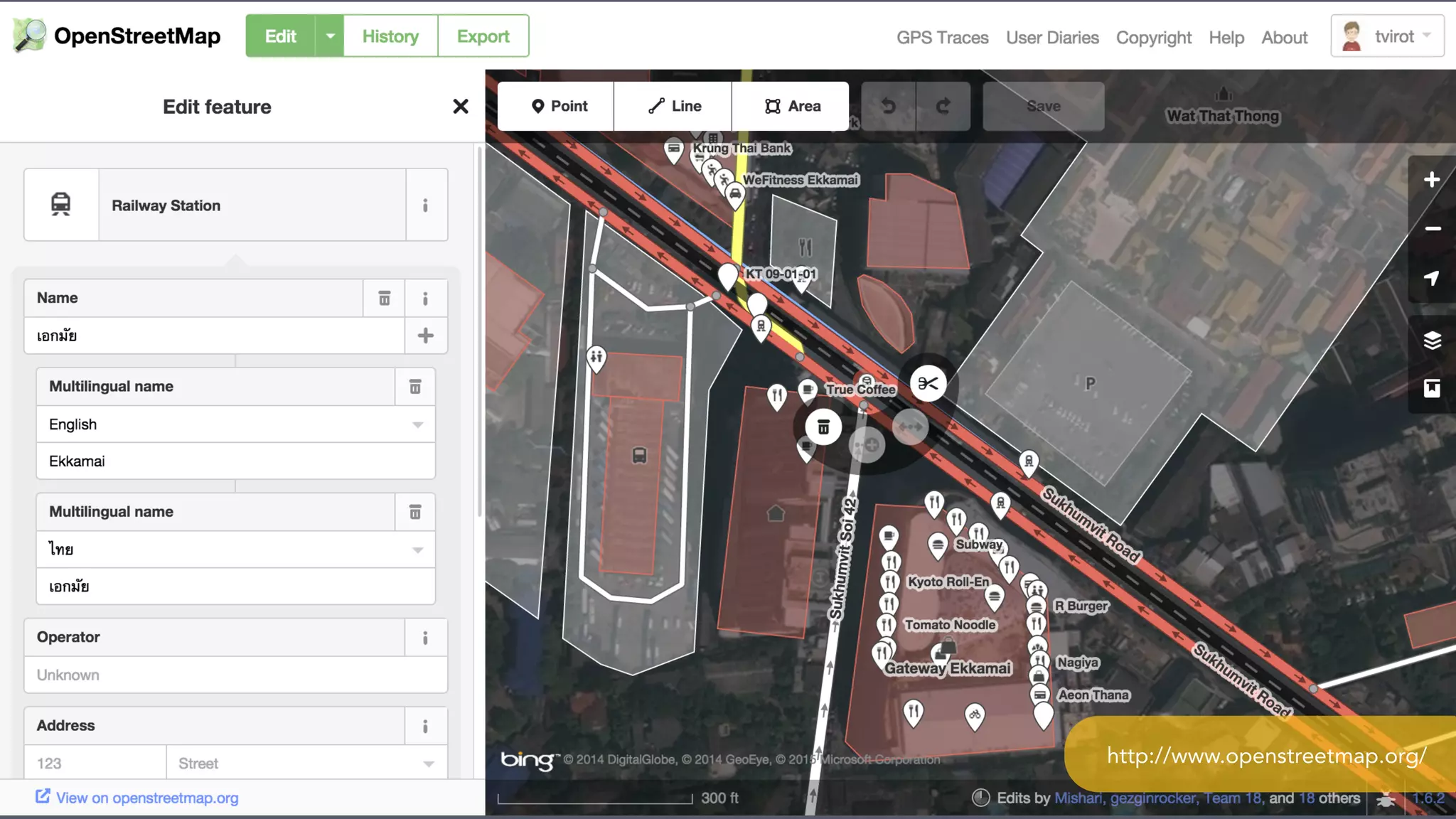Click the Railway Station preset icon
The width and height of the screenshot is (1456, 819).
pos(61,205)
